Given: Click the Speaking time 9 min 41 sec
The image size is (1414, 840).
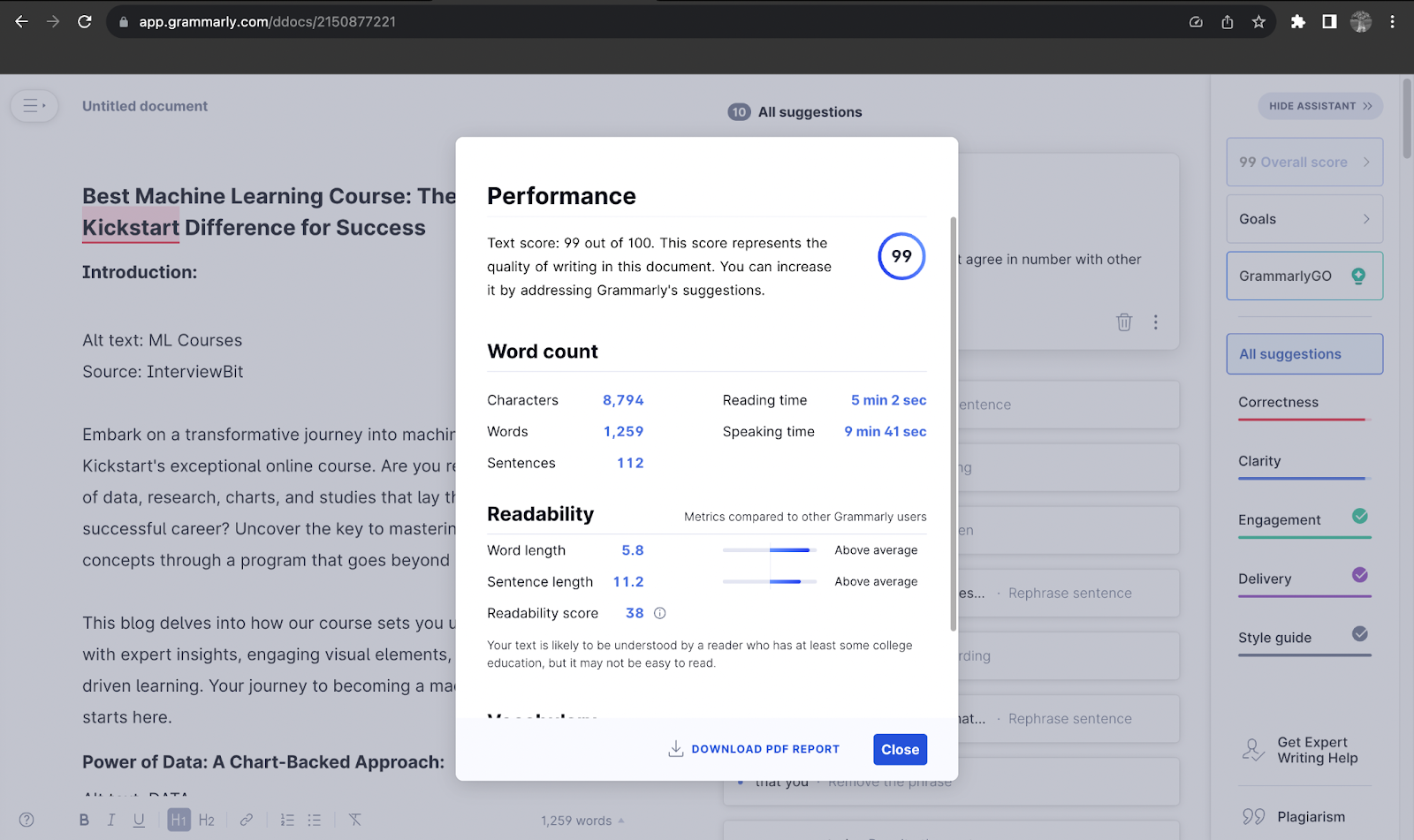Looking at the screenshot, I should (885, 432).
